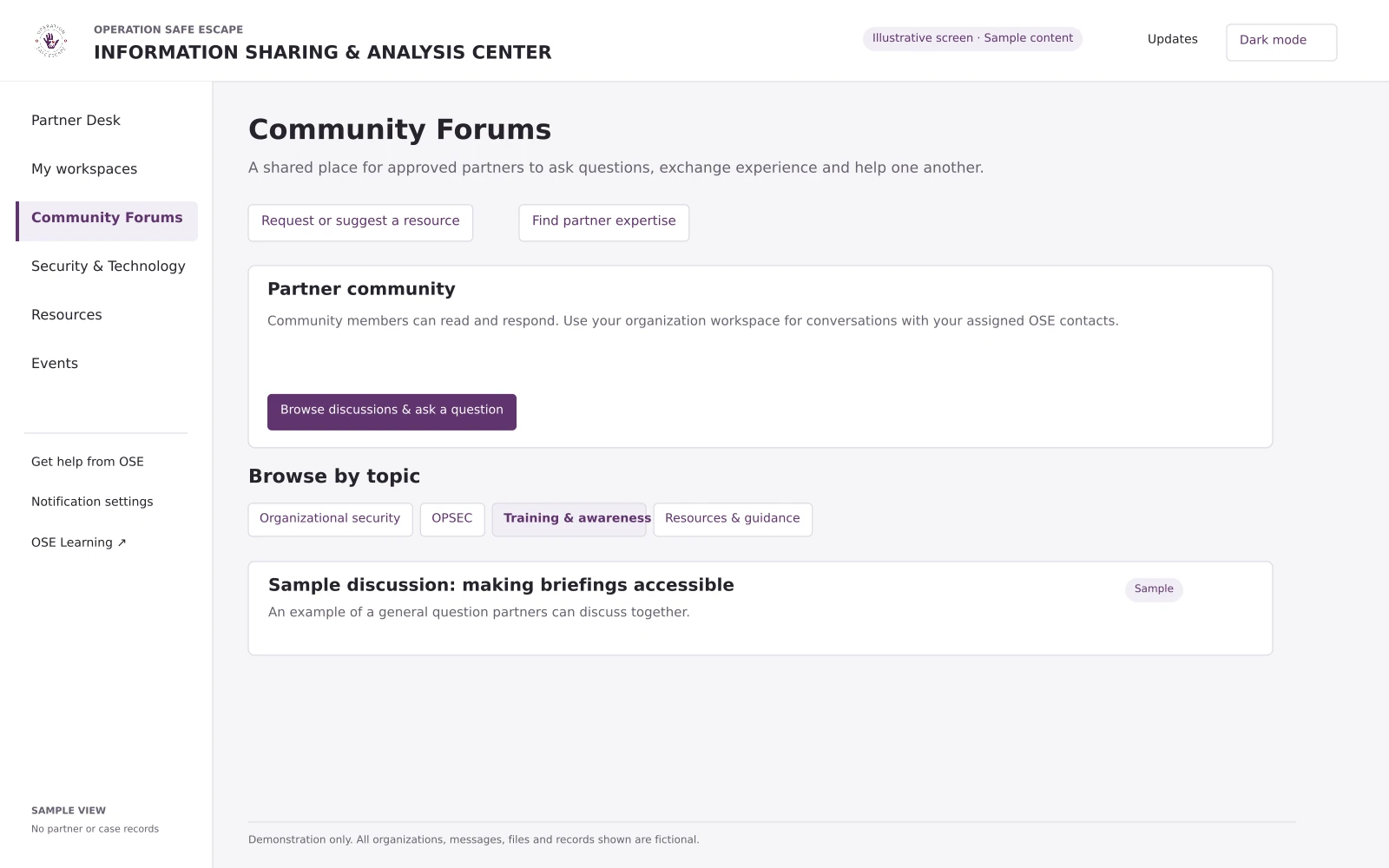Click Browse discussions & ask a question
1389x868 pixels.
pyautogui.click(x=392, y=411)
